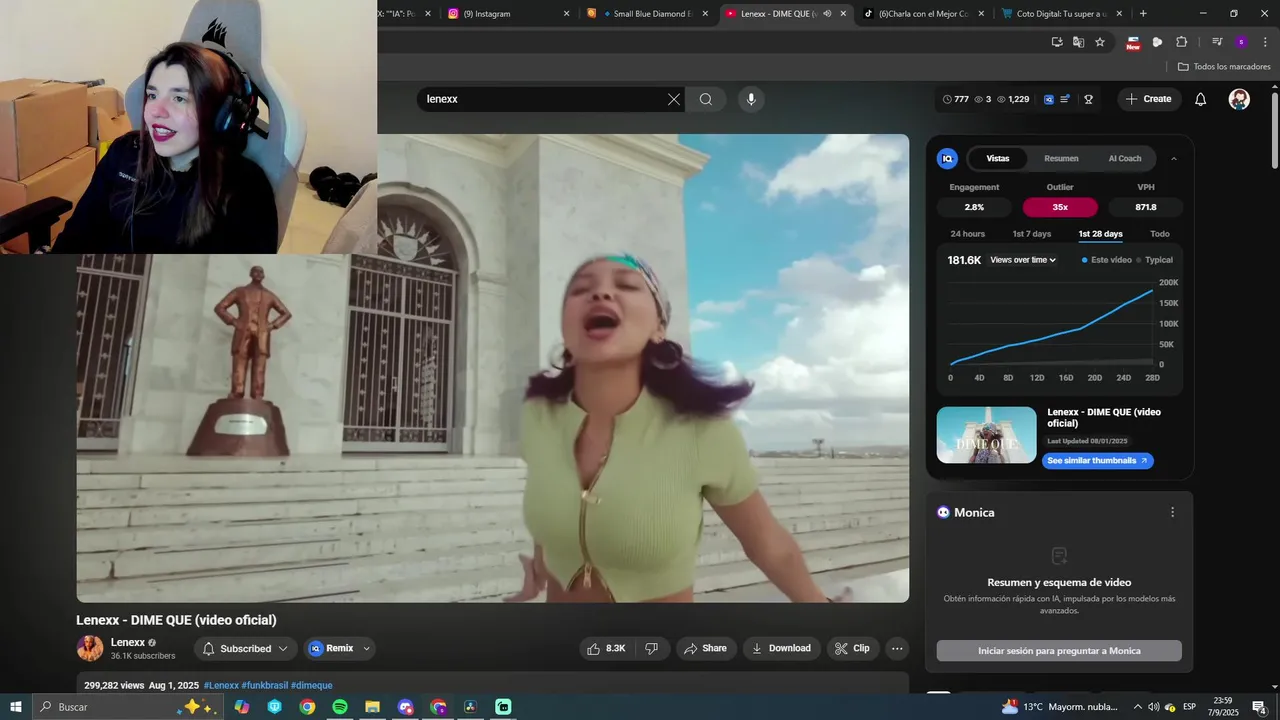The width and height of the screenshot is (1280, 720).
Task: Click the vidIQ logo in the stats bar
Action: [1048, 99]
